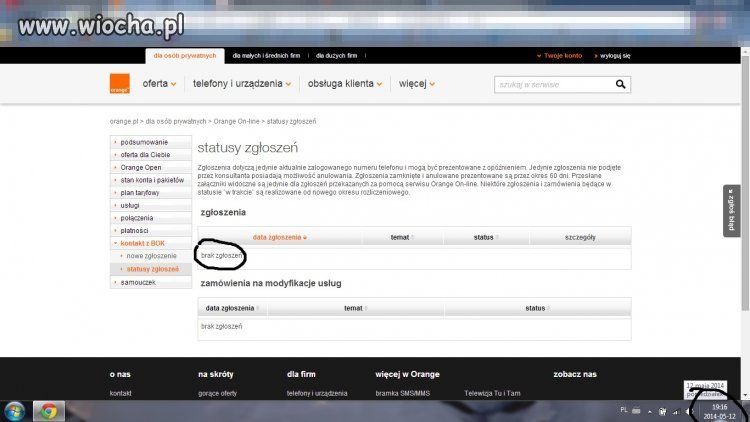
Task: Click the wyloguj się link
Action: (613, 56)
